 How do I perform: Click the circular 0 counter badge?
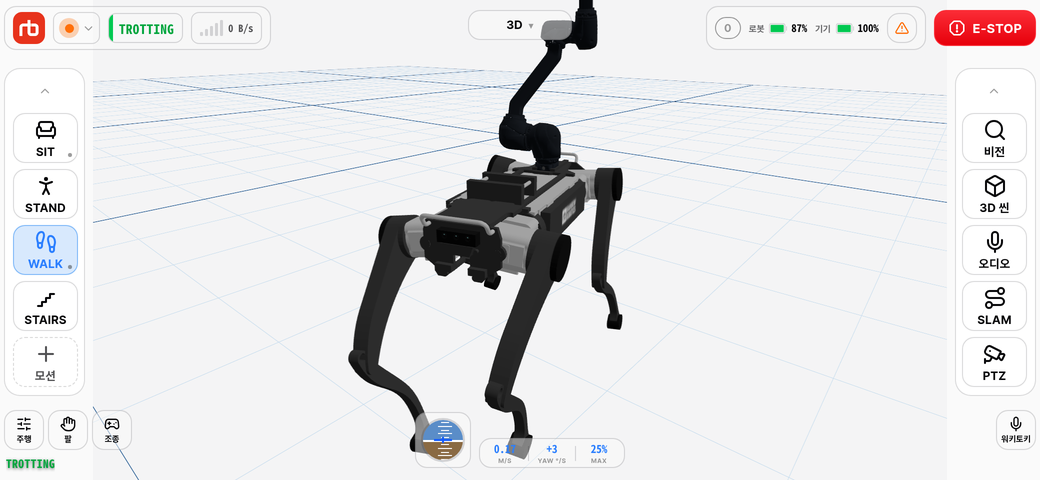(x=728, y=29)
